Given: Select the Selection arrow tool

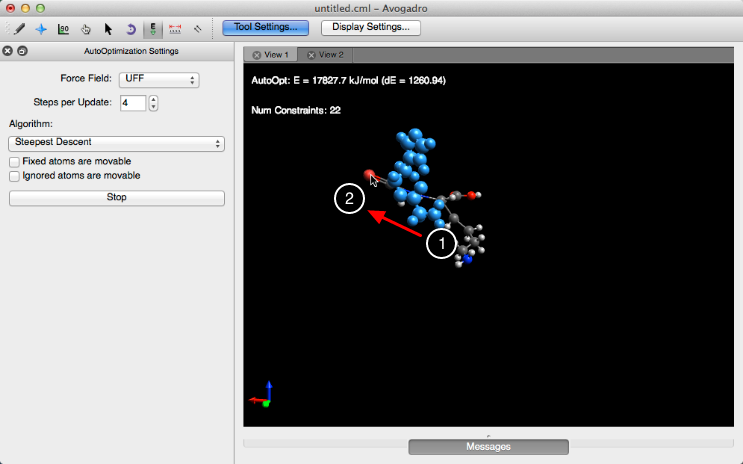Looking at the screenshot, I should coord(108,29).
